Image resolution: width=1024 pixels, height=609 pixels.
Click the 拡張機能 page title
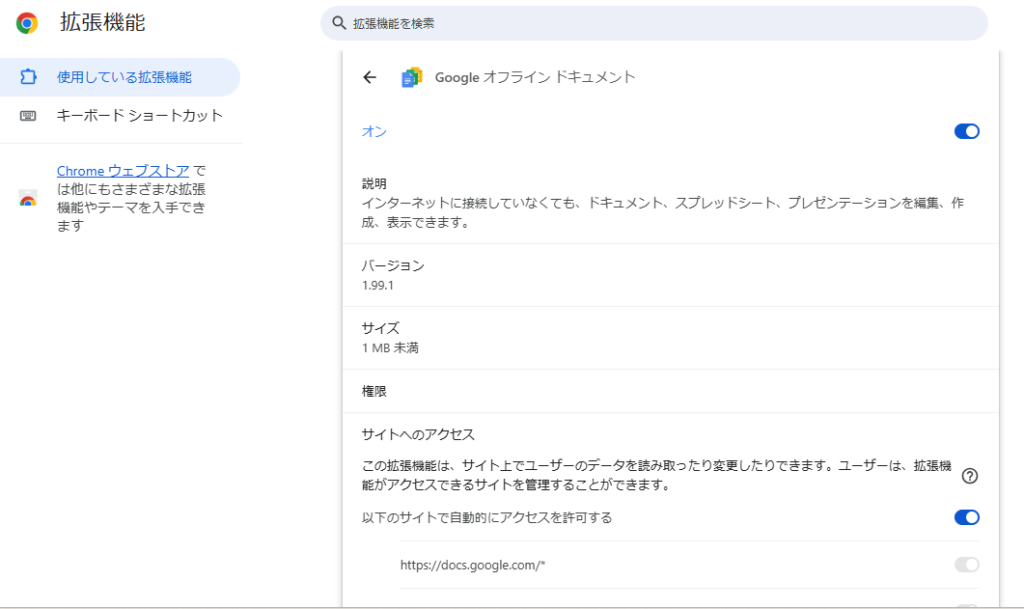click(102, 22)
